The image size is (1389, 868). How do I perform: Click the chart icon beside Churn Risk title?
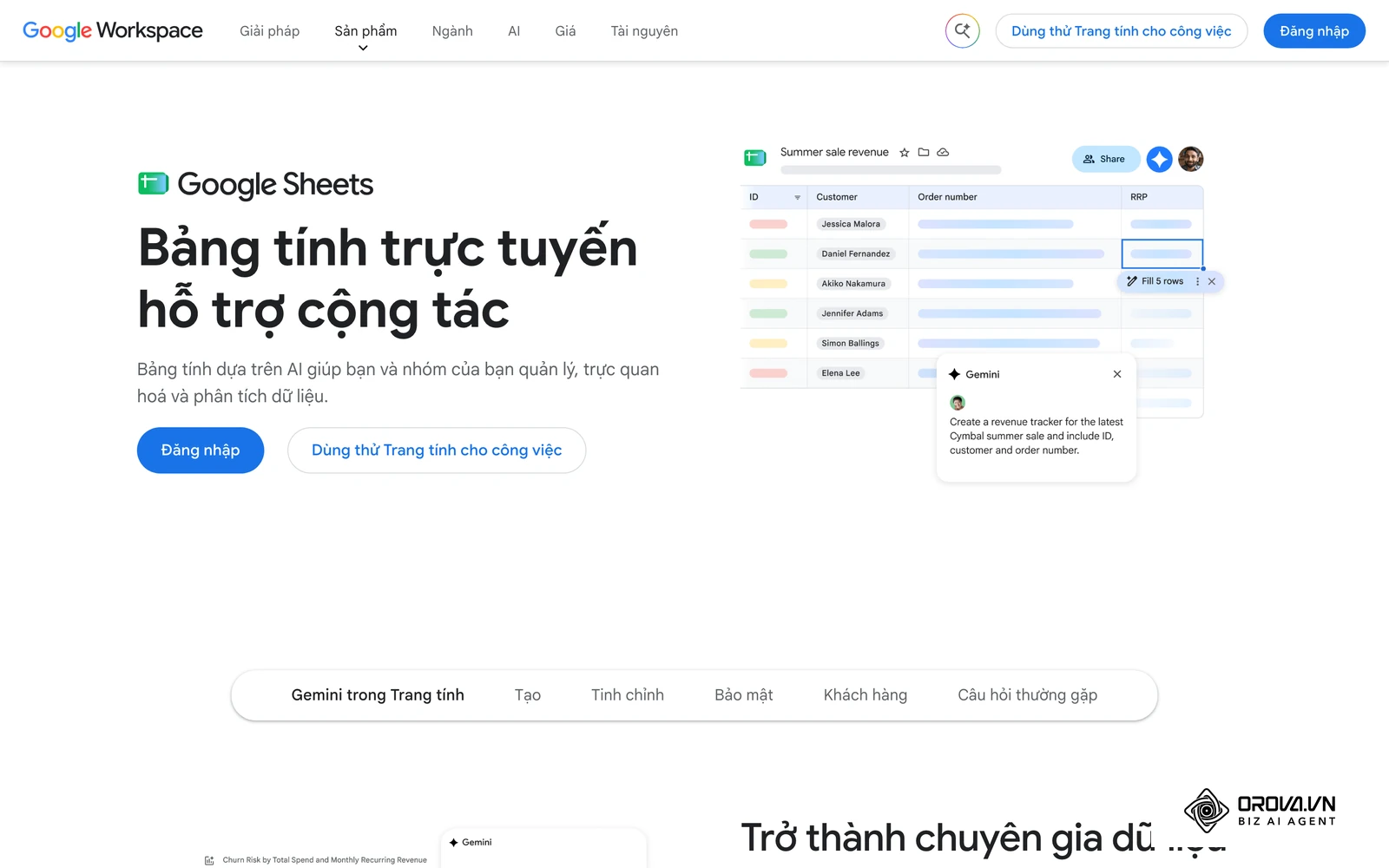point(209,860)
